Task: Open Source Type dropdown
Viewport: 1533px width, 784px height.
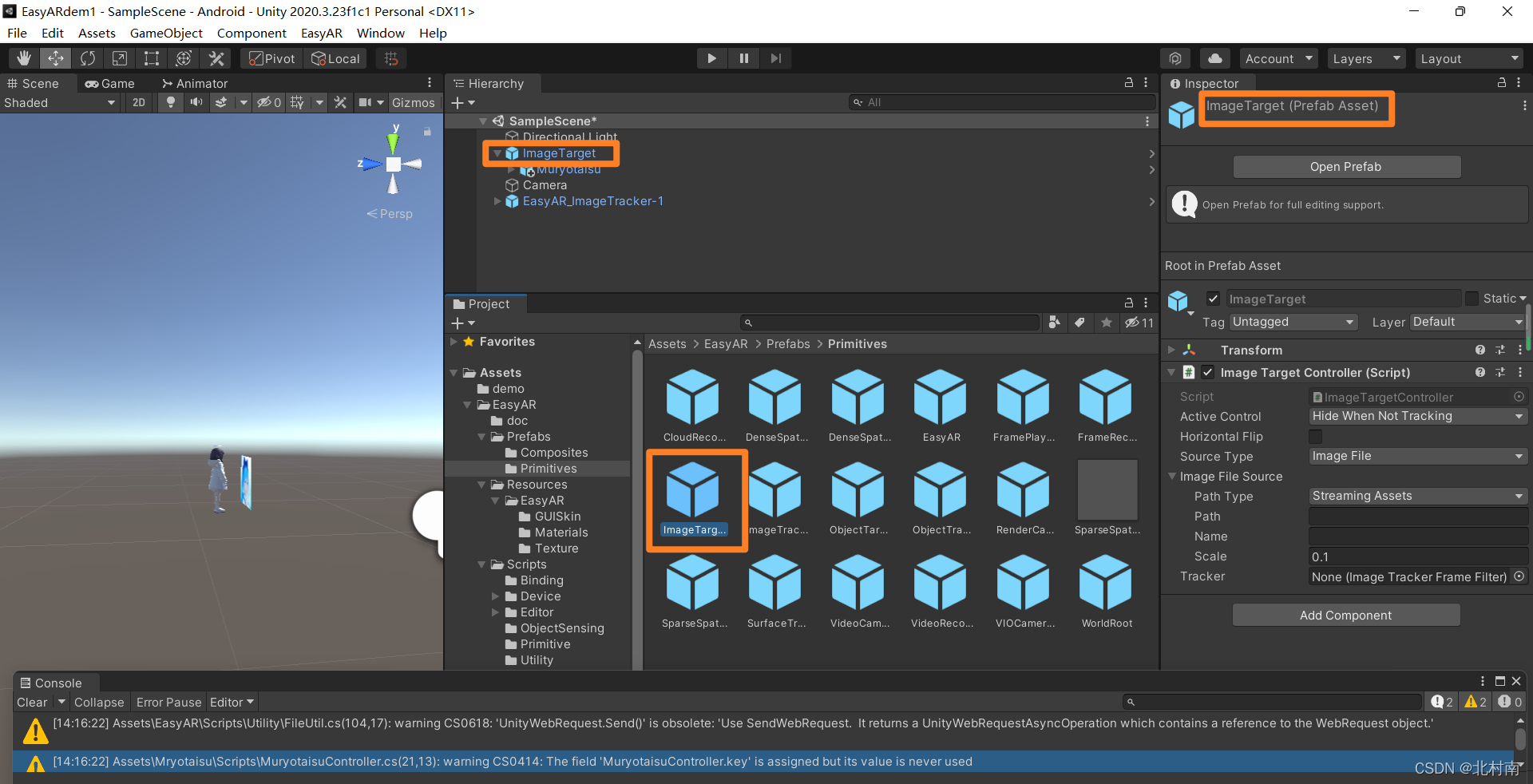Action: (1417, 456)
